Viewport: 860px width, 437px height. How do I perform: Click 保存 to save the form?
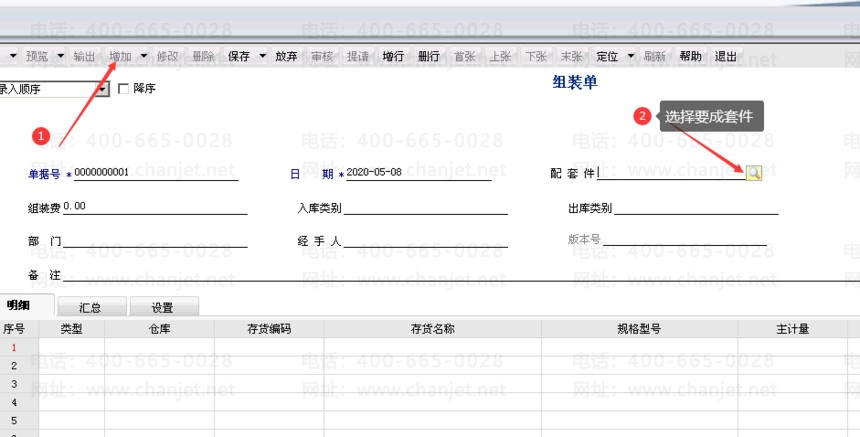239,56
